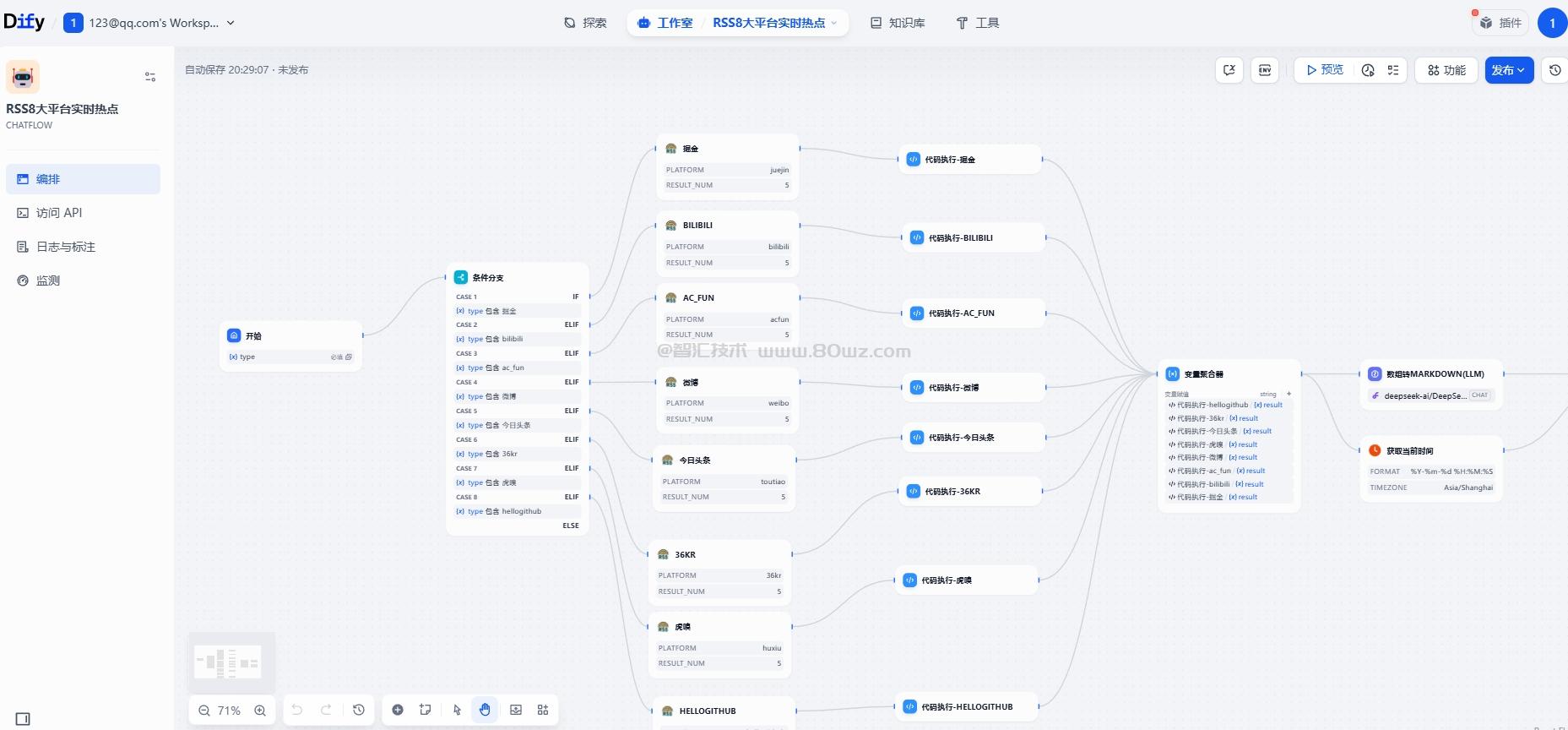The width and height of the screenshot is (1568, 730).
Task: Click the export image icon
Action: pyautogui.click(x=516, y=710)
